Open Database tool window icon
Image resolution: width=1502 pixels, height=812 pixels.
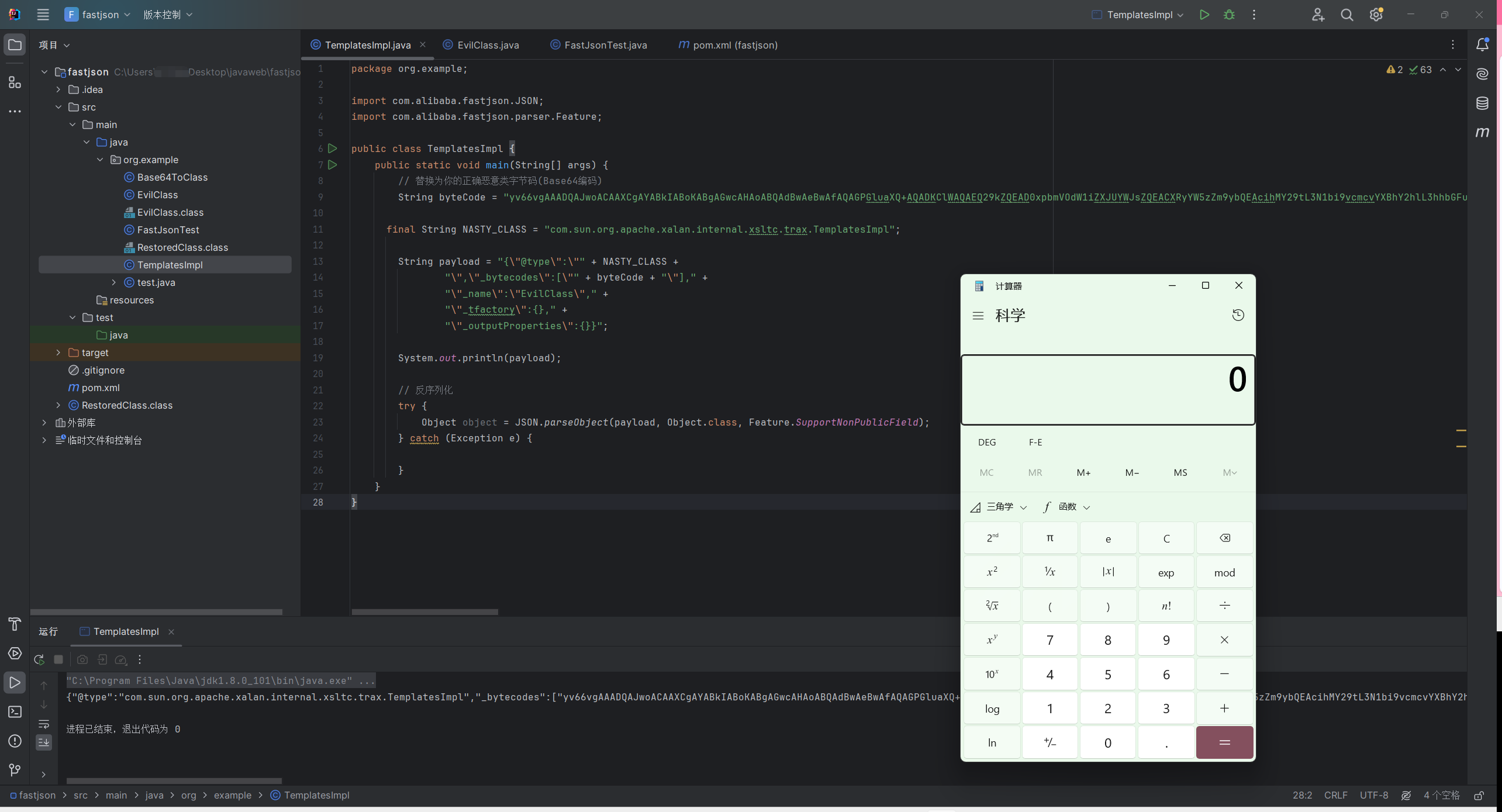(x=1482, y=103)
